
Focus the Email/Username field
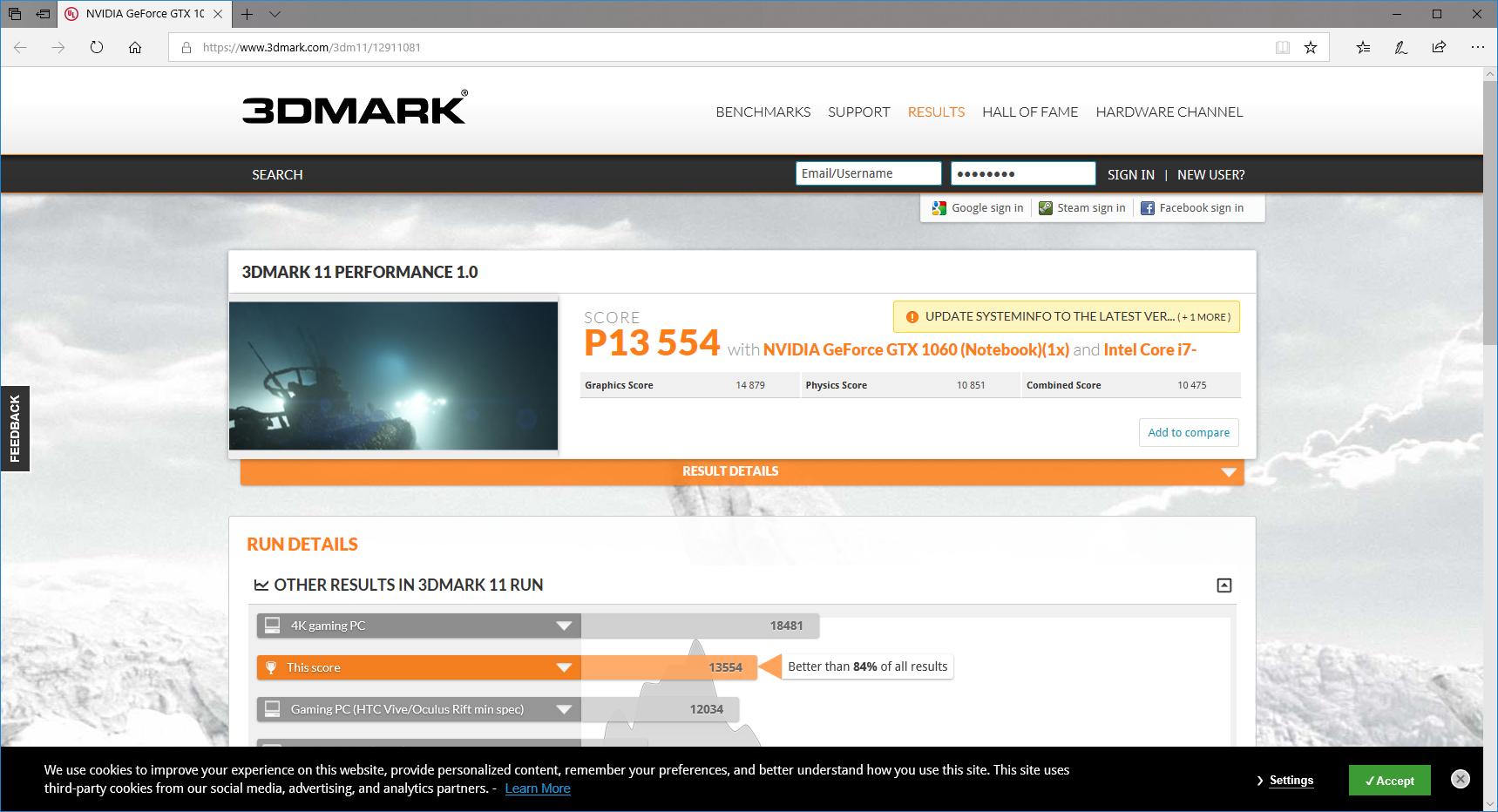[x=868, y=173]
